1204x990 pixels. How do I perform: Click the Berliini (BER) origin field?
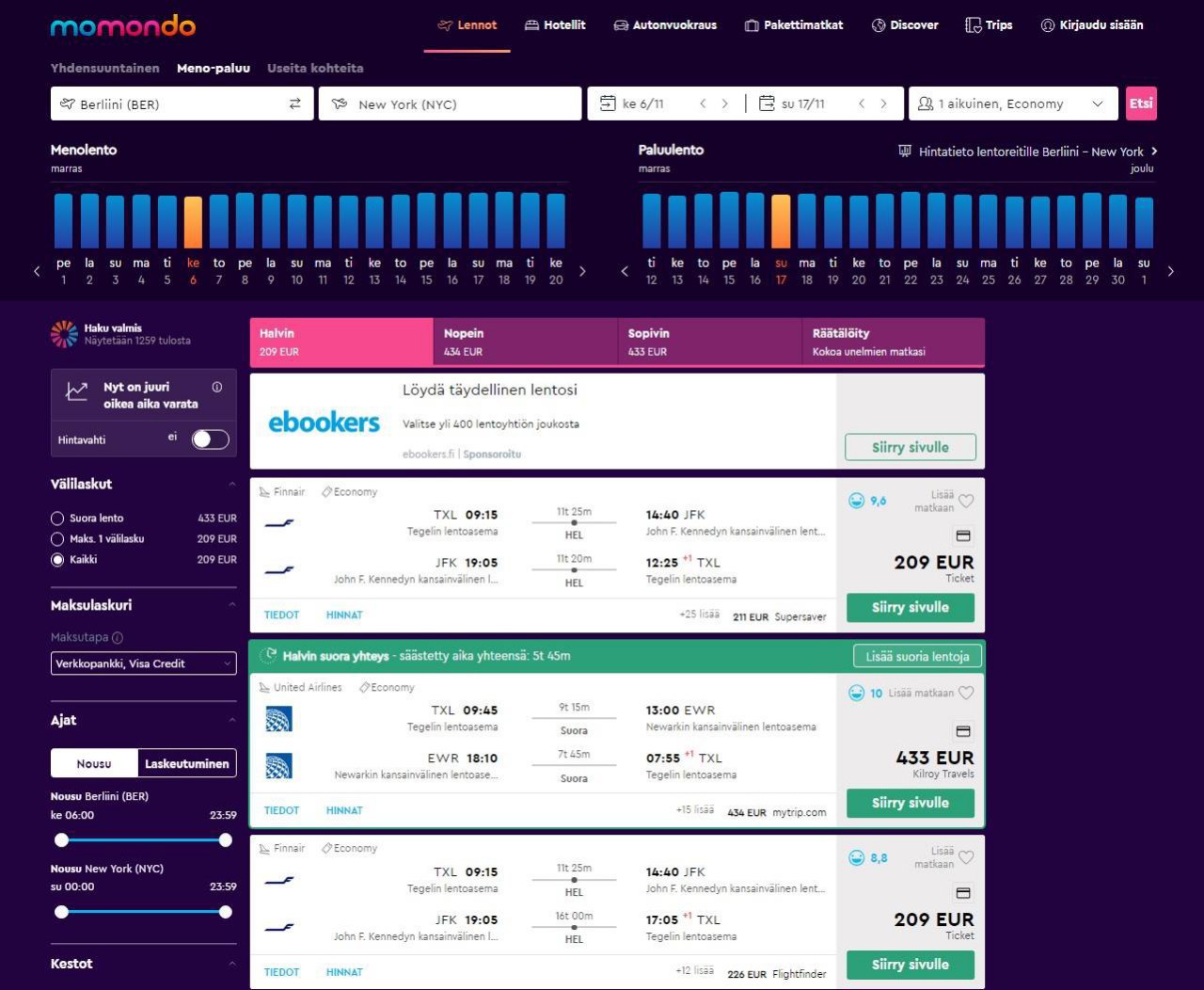click(183, 104)
